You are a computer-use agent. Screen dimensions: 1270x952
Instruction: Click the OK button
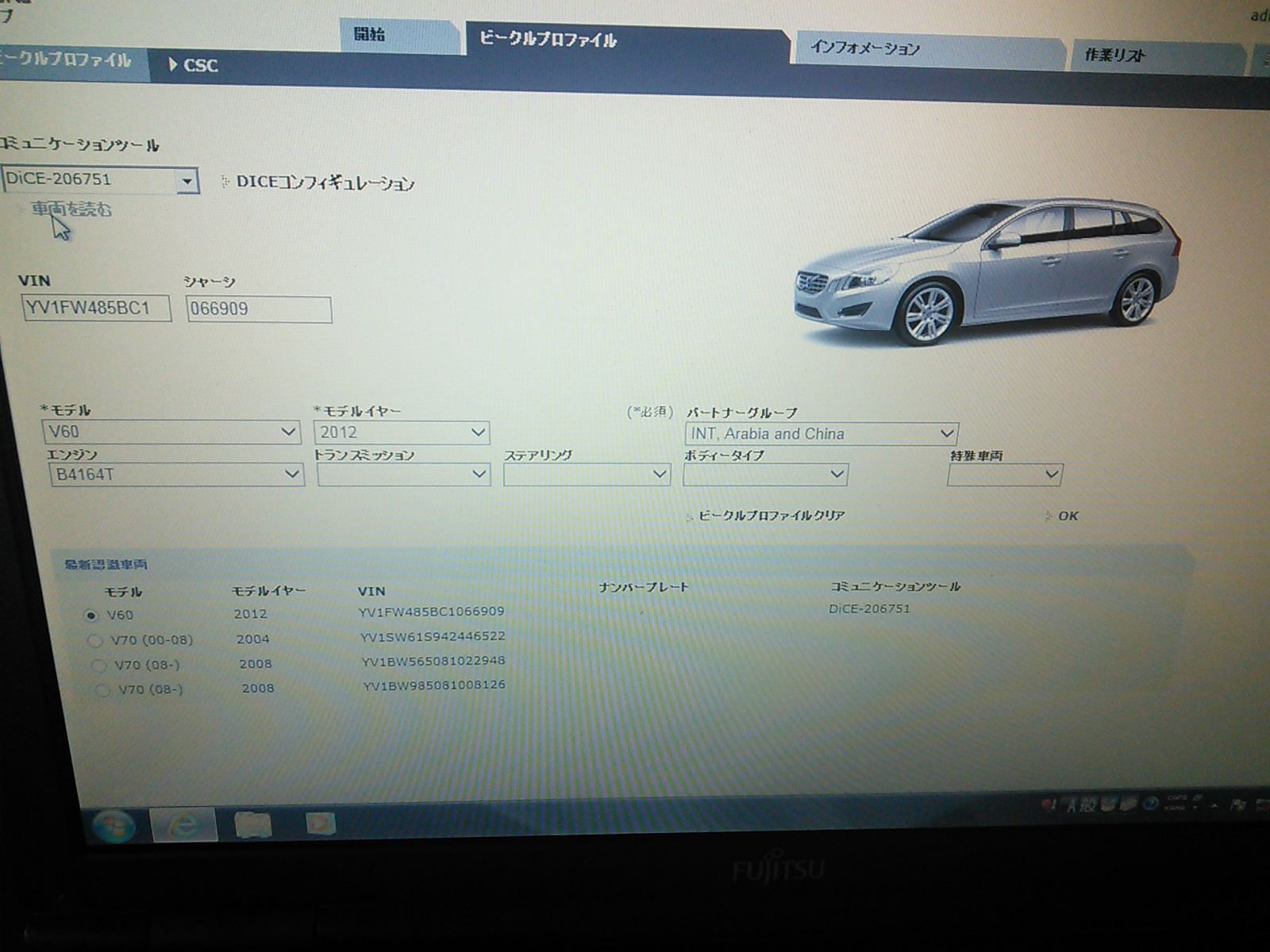pos(1067,516)
